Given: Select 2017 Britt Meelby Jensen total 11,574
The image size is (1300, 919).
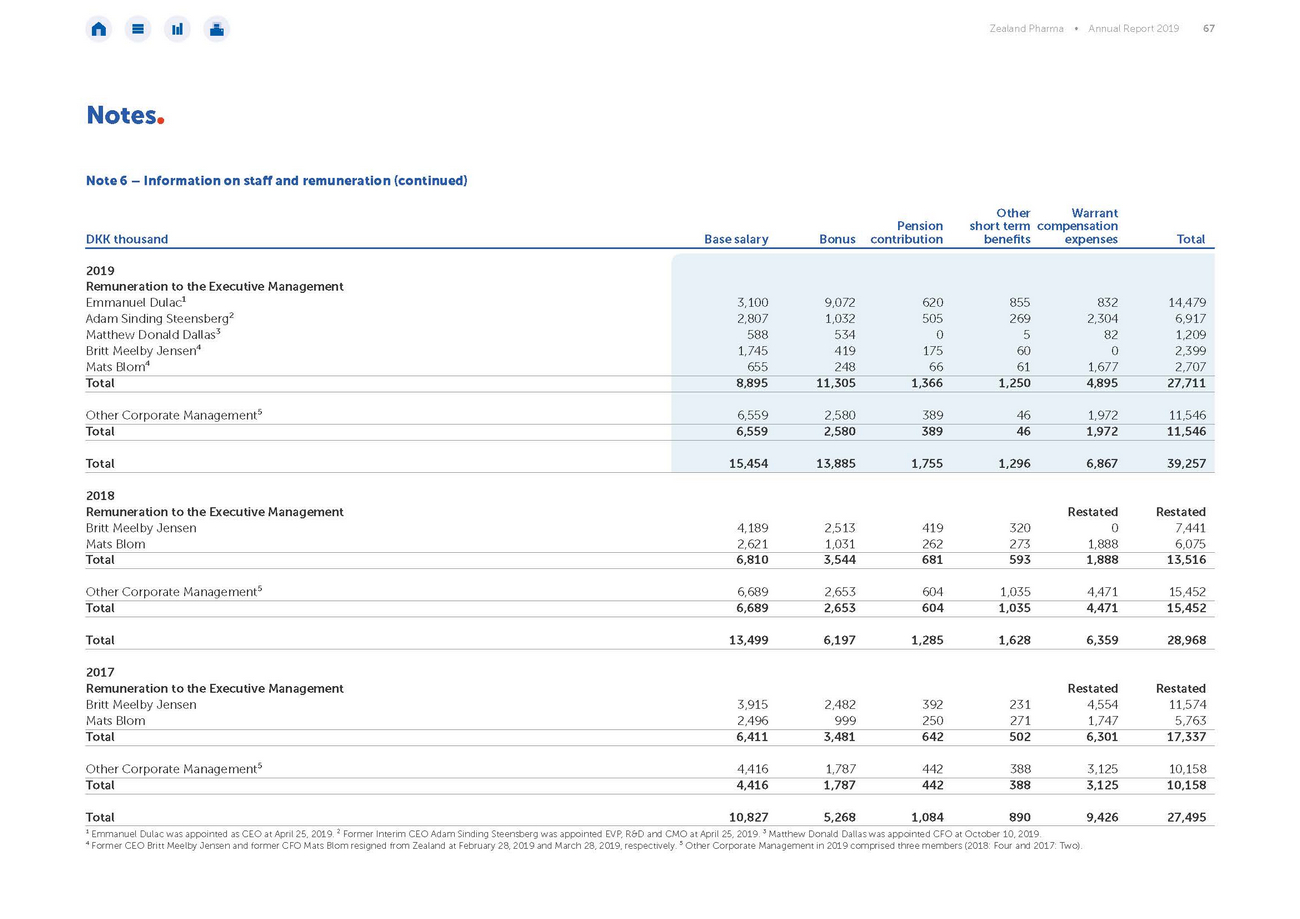Looking at the screenshot, I should [1187, 705].
